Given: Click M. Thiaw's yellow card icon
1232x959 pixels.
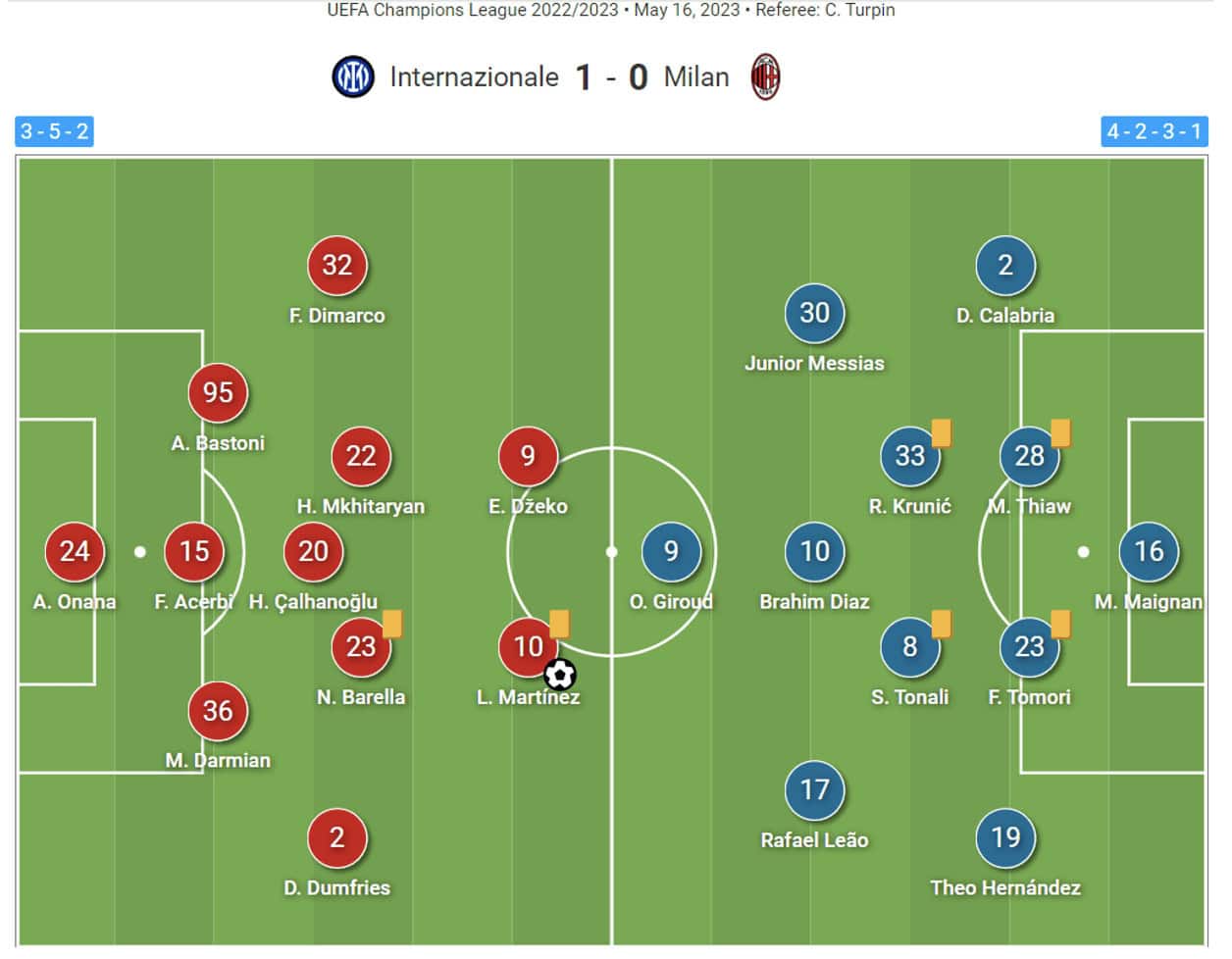Looking at the screenshot, I should tap(1060, 432).
